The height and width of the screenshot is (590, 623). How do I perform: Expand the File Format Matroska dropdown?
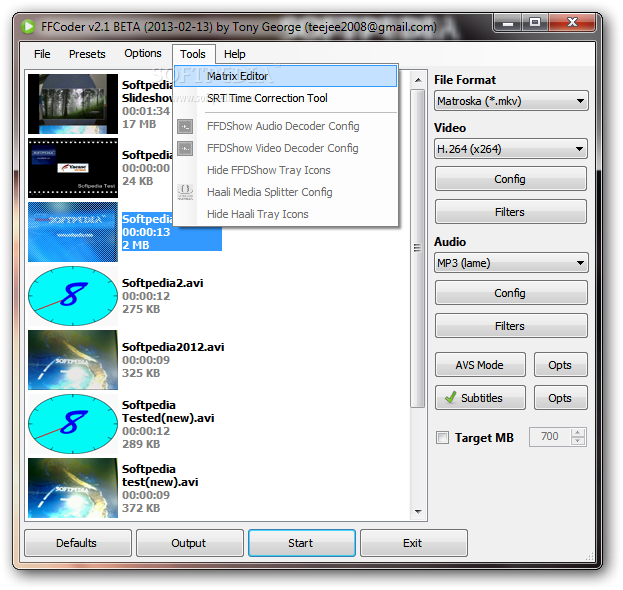click(x=511, y=101)
